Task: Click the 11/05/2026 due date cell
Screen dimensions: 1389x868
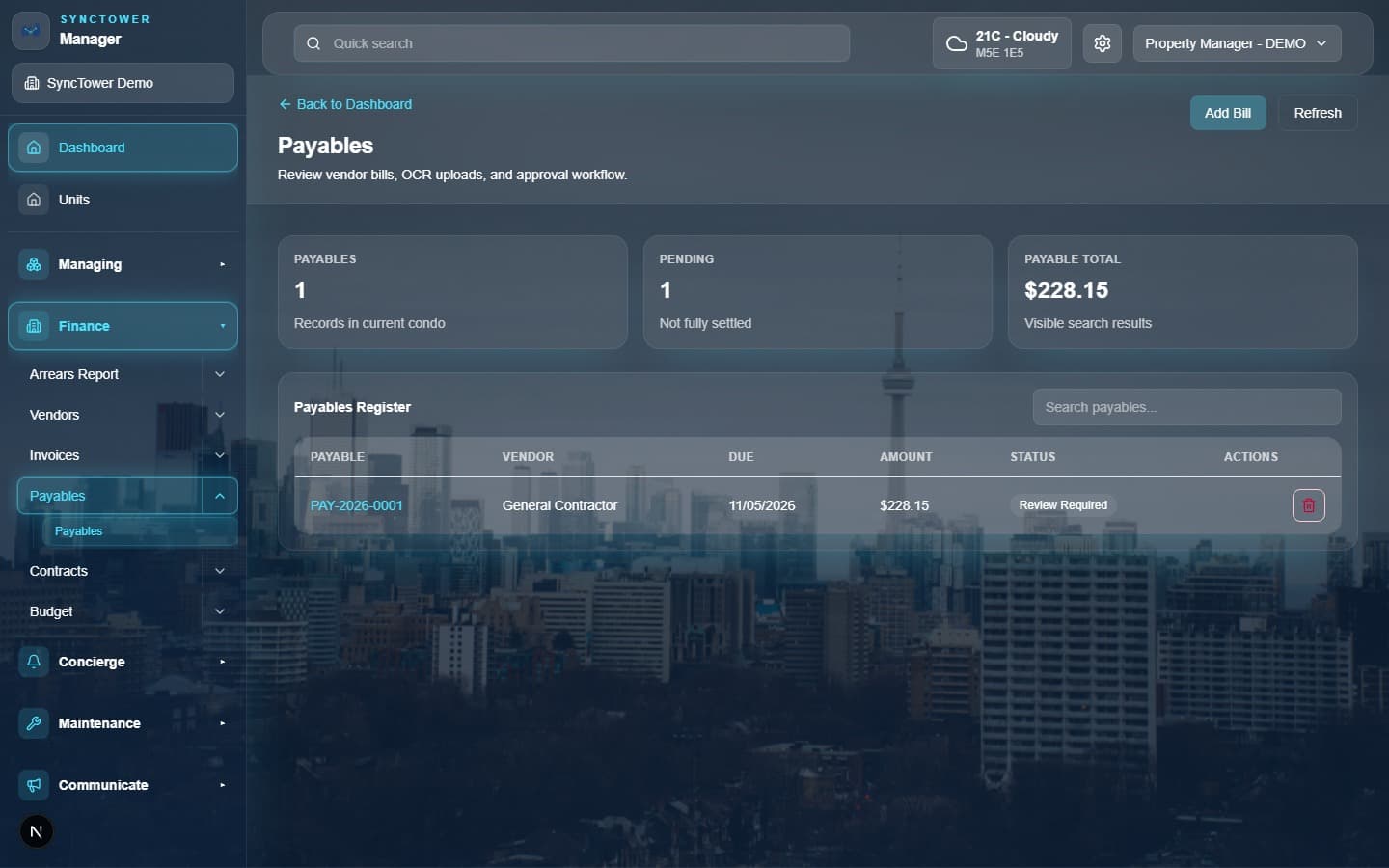Action: click(762, 505)
